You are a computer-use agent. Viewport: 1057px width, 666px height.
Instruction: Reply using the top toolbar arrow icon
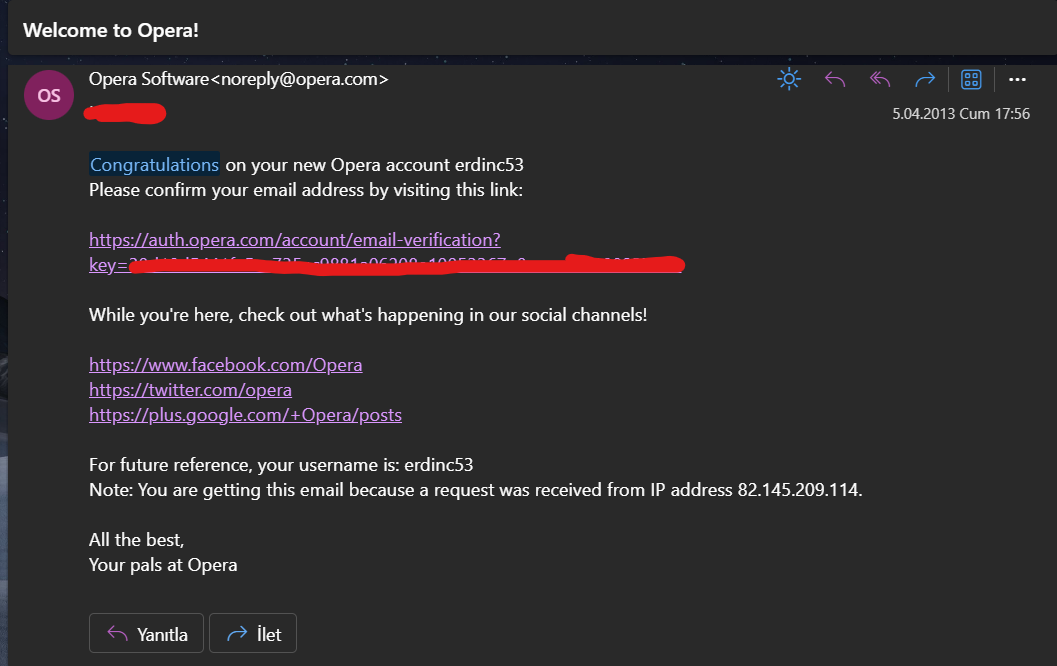coord(835,80)
